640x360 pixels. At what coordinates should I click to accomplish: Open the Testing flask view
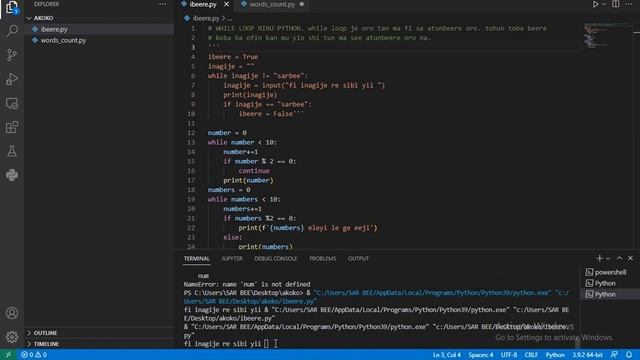tap(12, 151)
